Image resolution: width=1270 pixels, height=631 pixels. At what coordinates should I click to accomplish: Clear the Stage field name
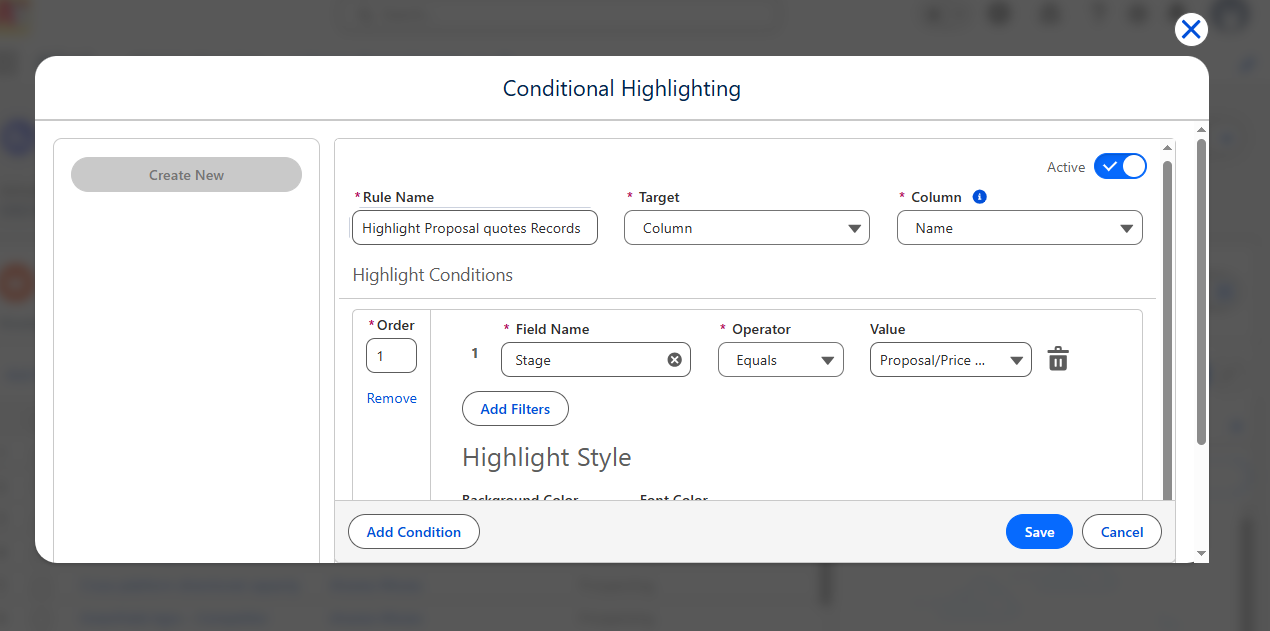674,360
